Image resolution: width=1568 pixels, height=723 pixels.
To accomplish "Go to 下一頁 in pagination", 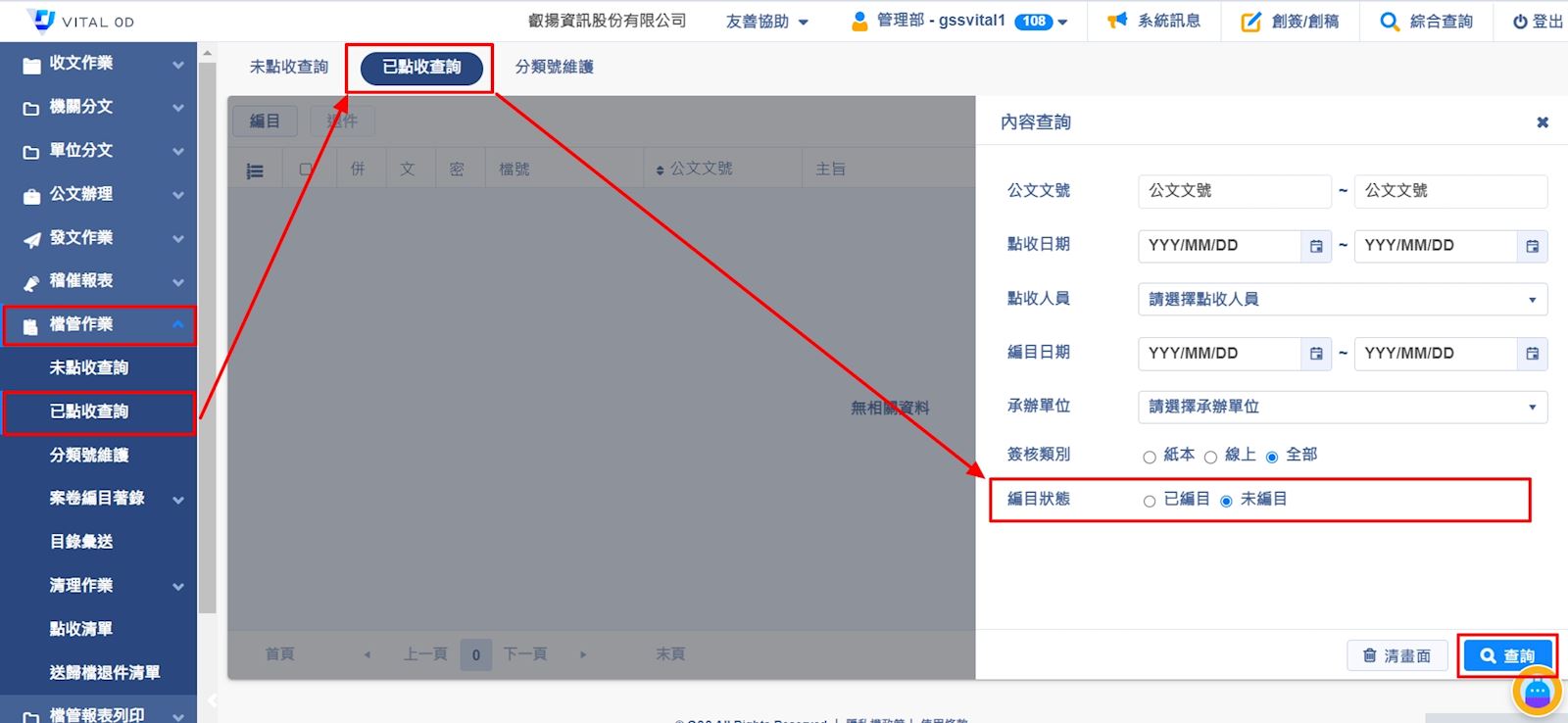I will pos(525,654).
